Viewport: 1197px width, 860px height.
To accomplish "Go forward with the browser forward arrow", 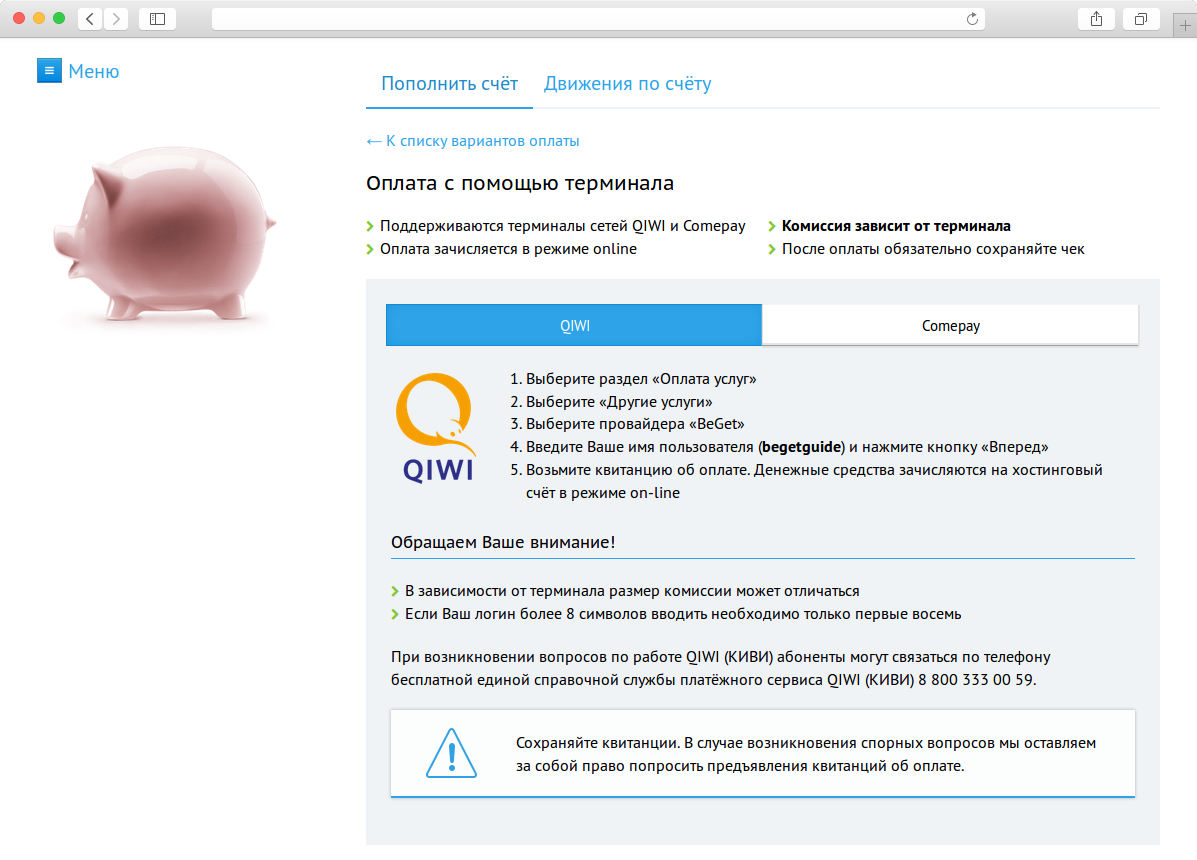I will pos(116,19).
